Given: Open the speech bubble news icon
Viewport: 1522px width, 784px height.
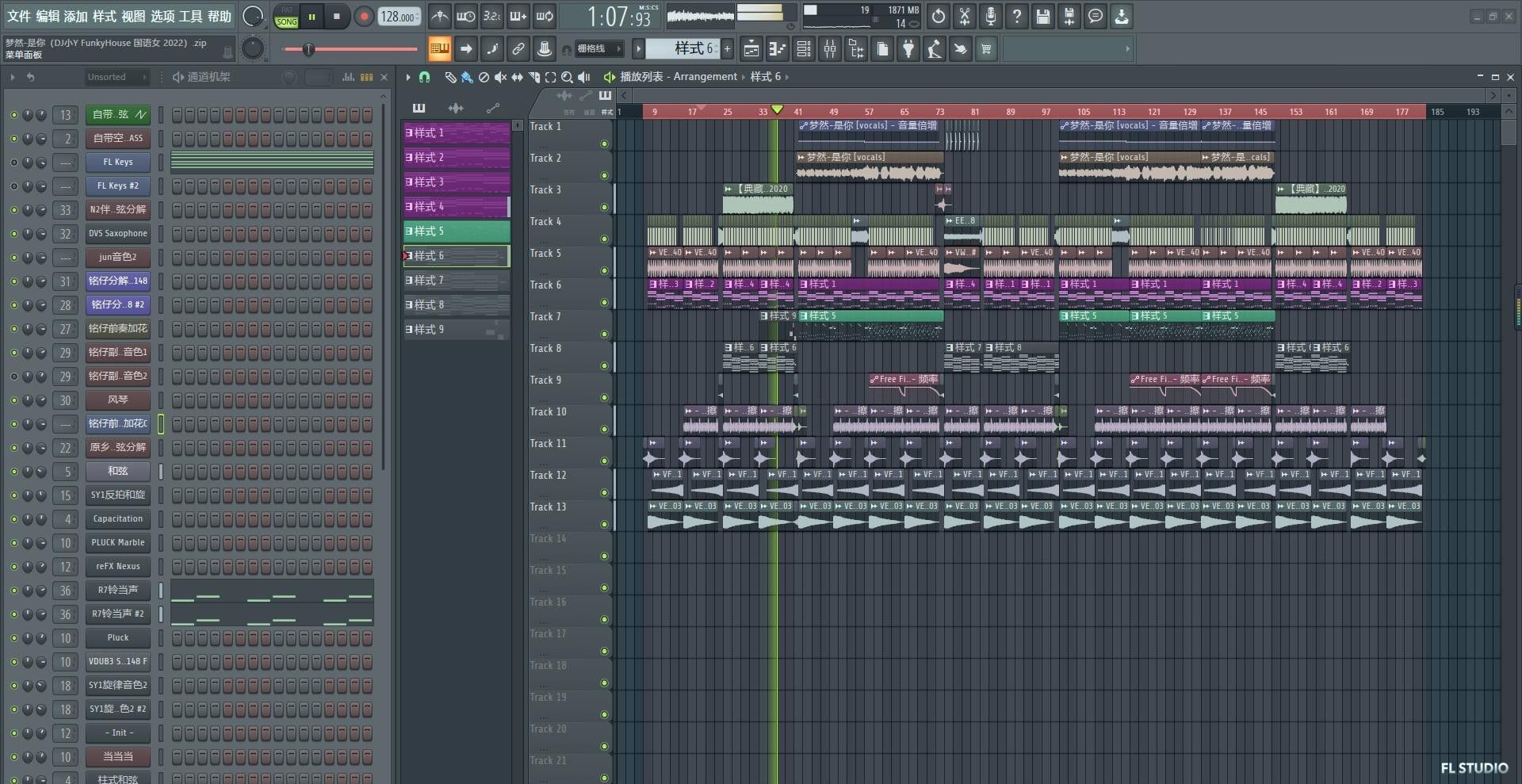Looking at the screenshot, I should tap(1096, 16).
